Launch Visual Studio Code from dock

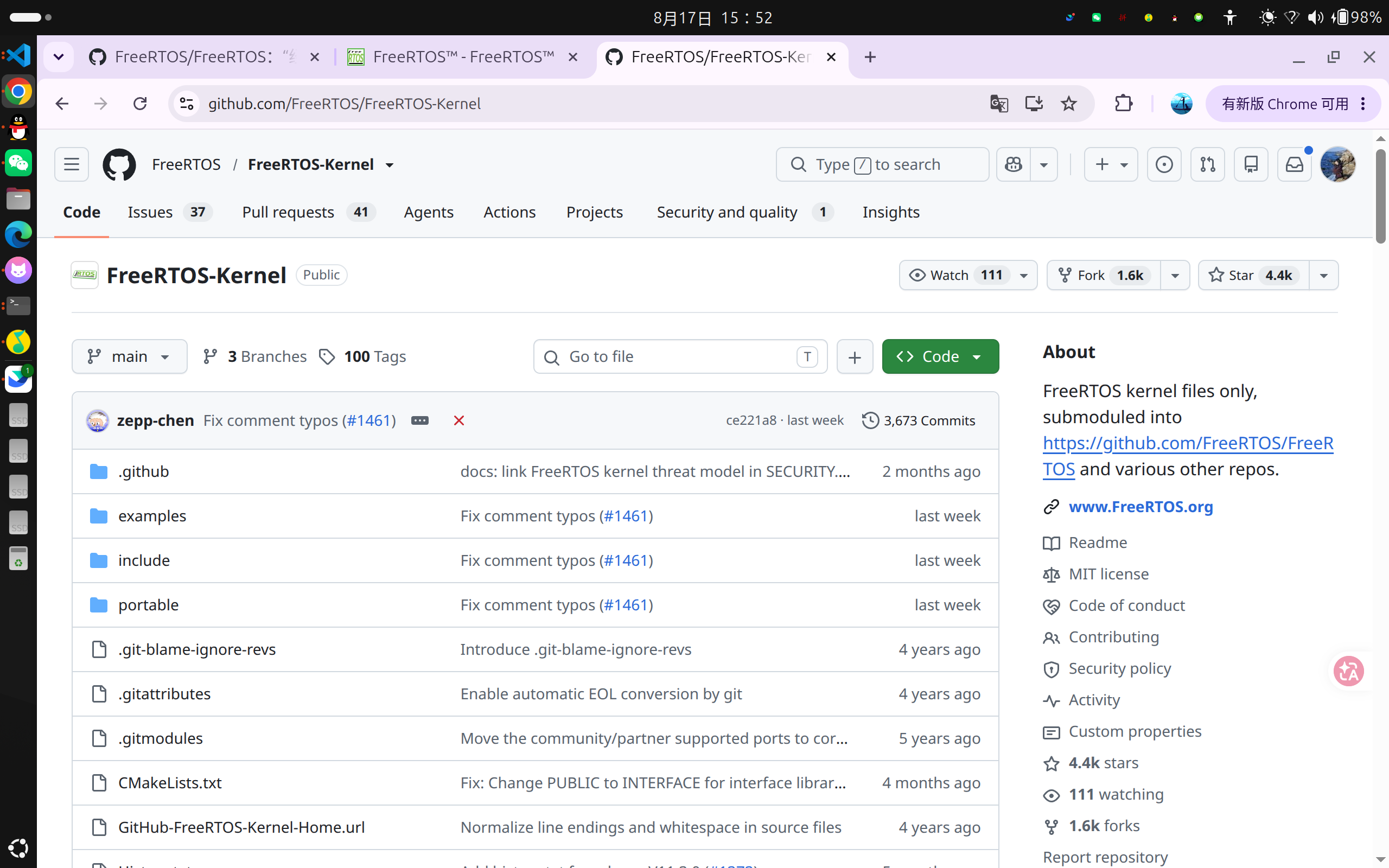(18, 55)
